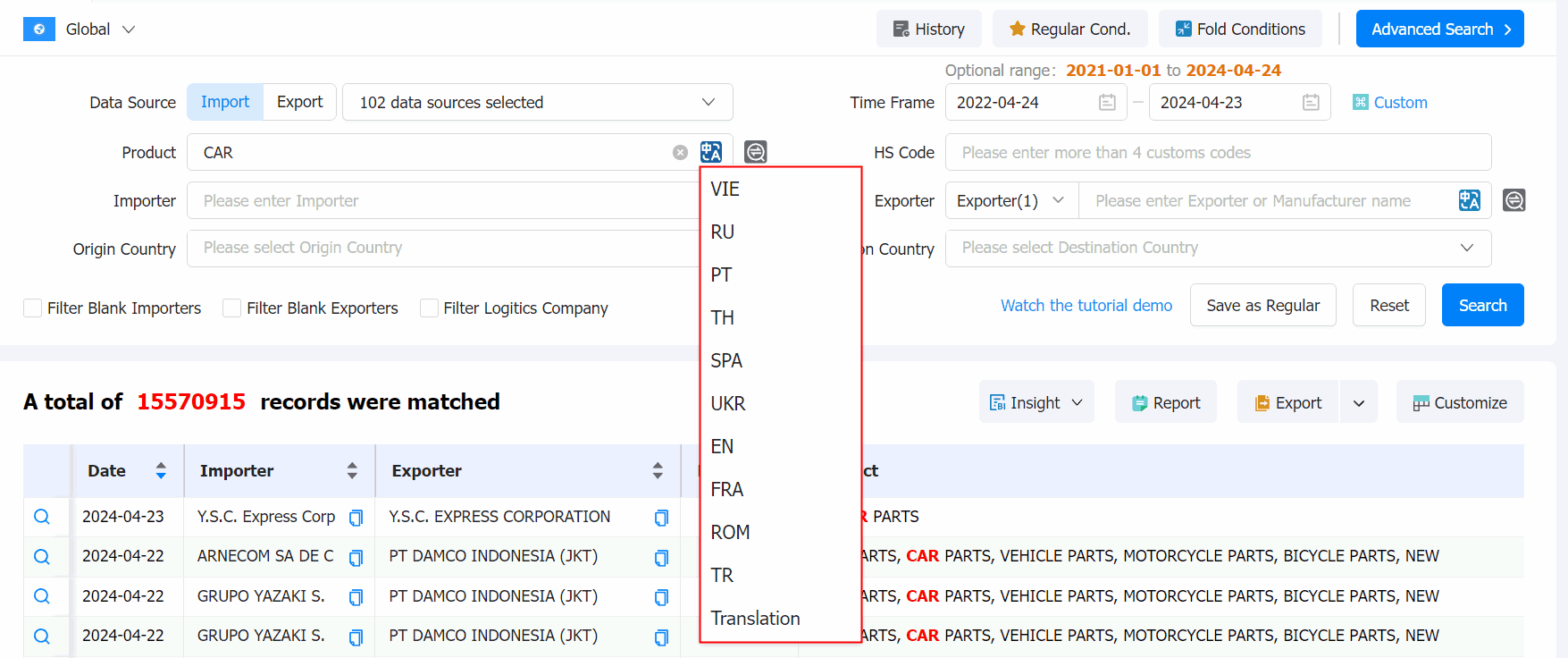1568x658 pixels.
Task: Copy exporter name Y.S.C. EXPRESS CORPORATION
Action: click(661, 518)
